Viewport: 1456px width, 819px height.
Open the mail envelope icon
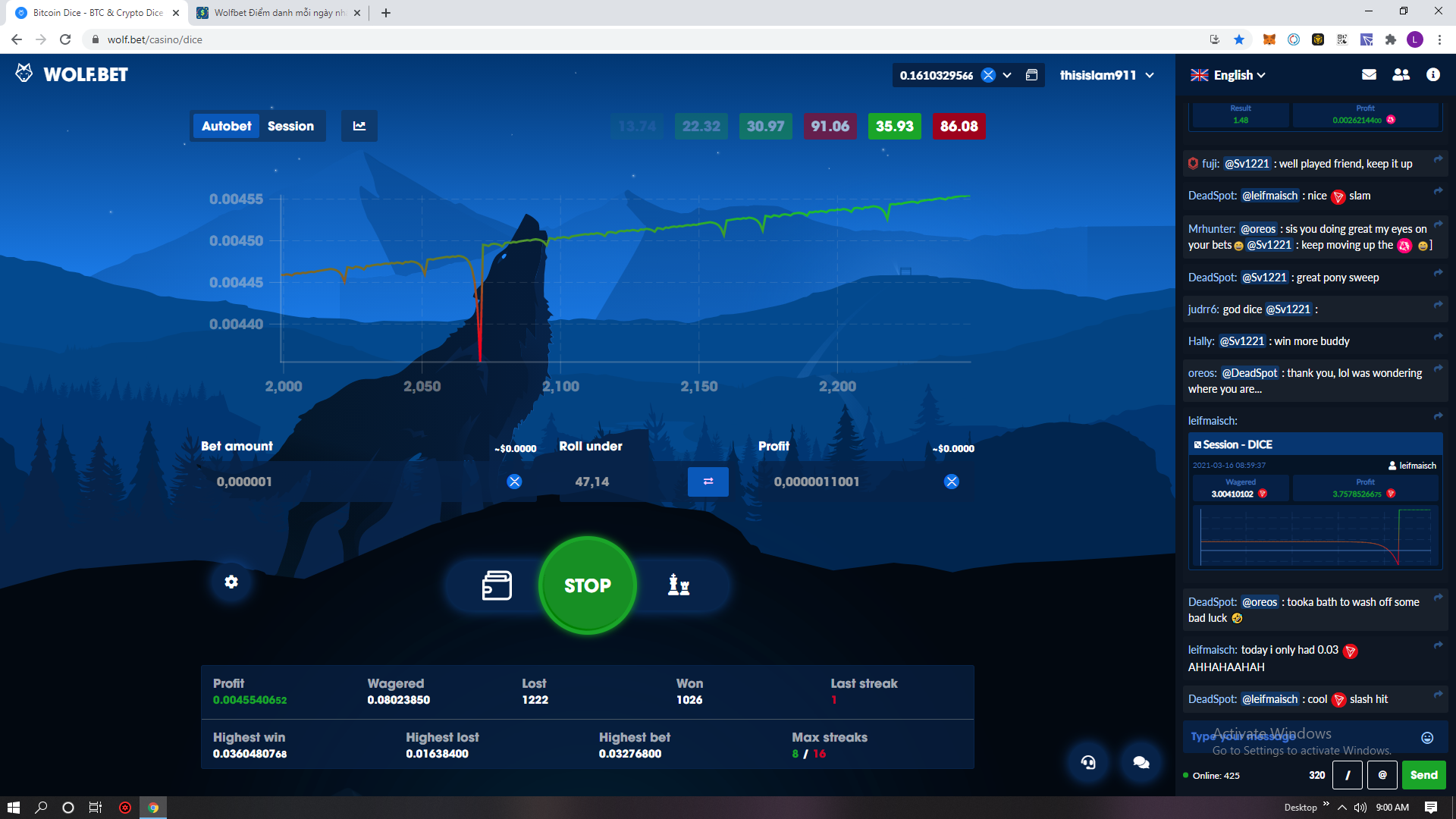(x=1369, y=74)
